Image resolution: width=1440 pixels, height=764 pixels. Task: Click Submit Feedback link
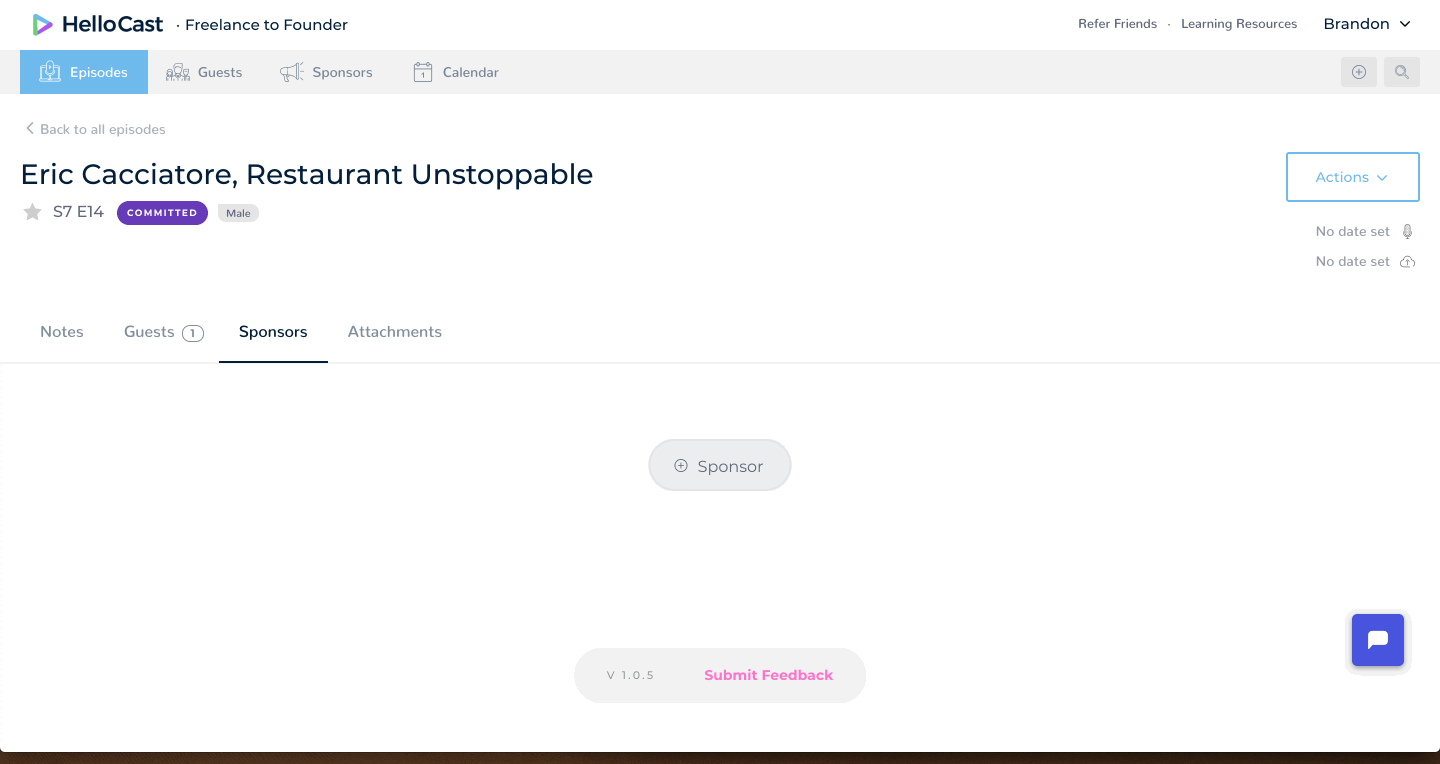coord(768,675)
